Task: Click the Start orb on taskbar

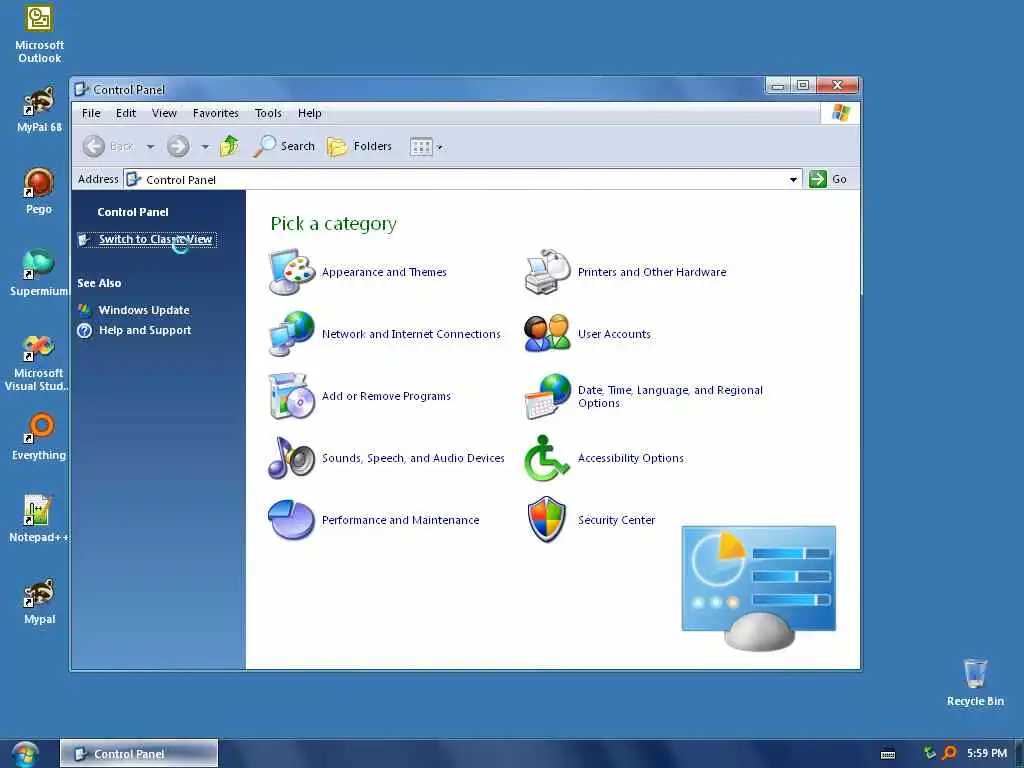Action: [x=25, y=754]
